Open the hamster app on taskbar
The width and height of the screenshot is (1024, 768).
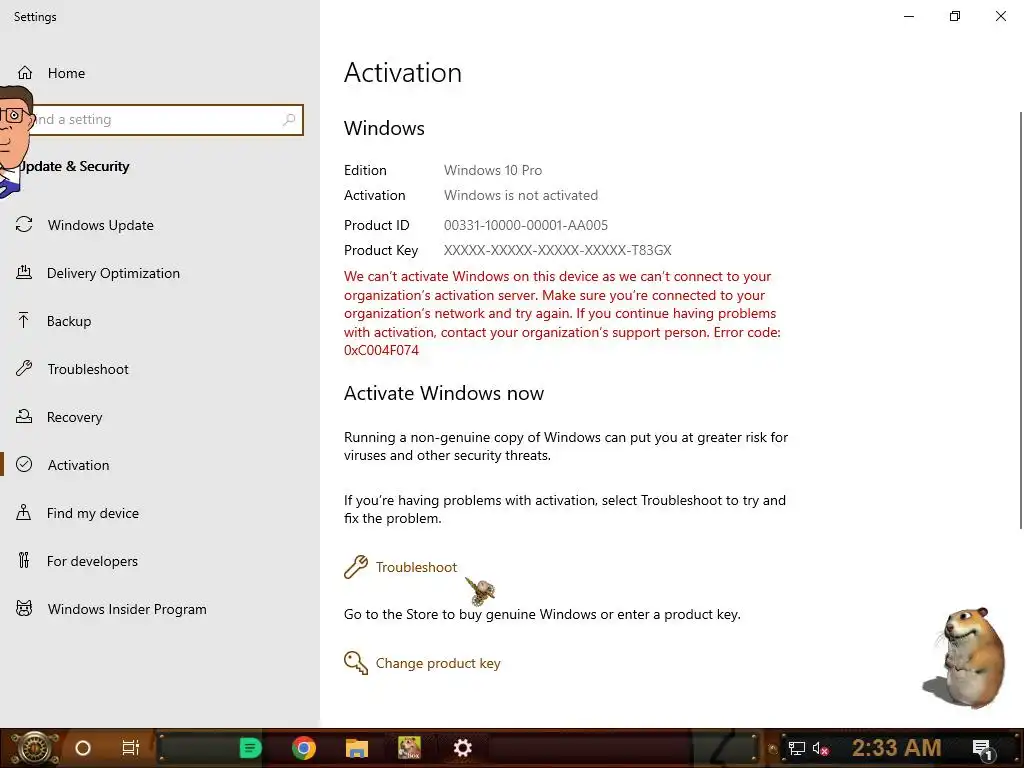409,748
